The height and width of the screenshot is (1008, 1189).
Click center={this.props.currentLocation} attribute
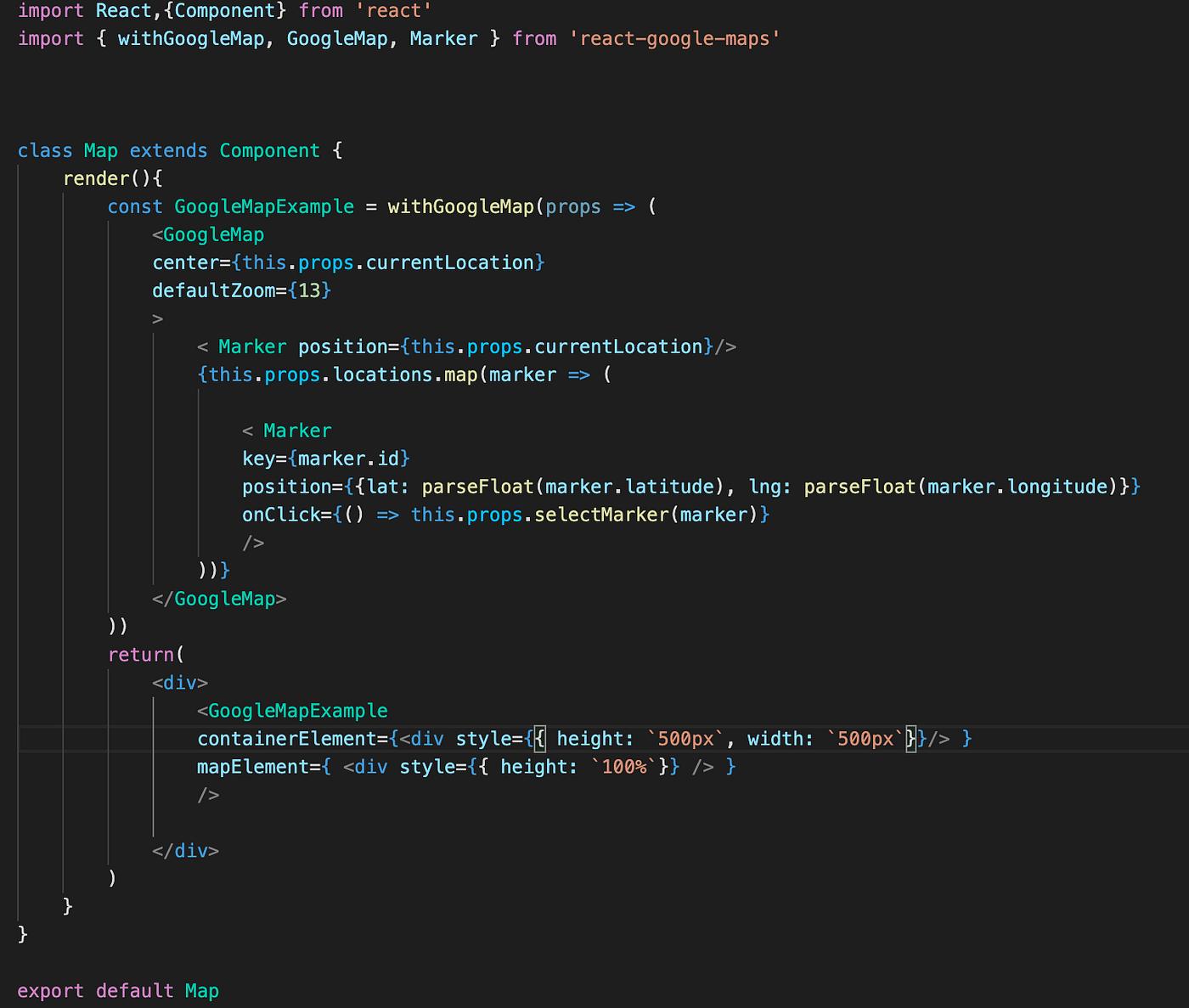pos(348,263)
